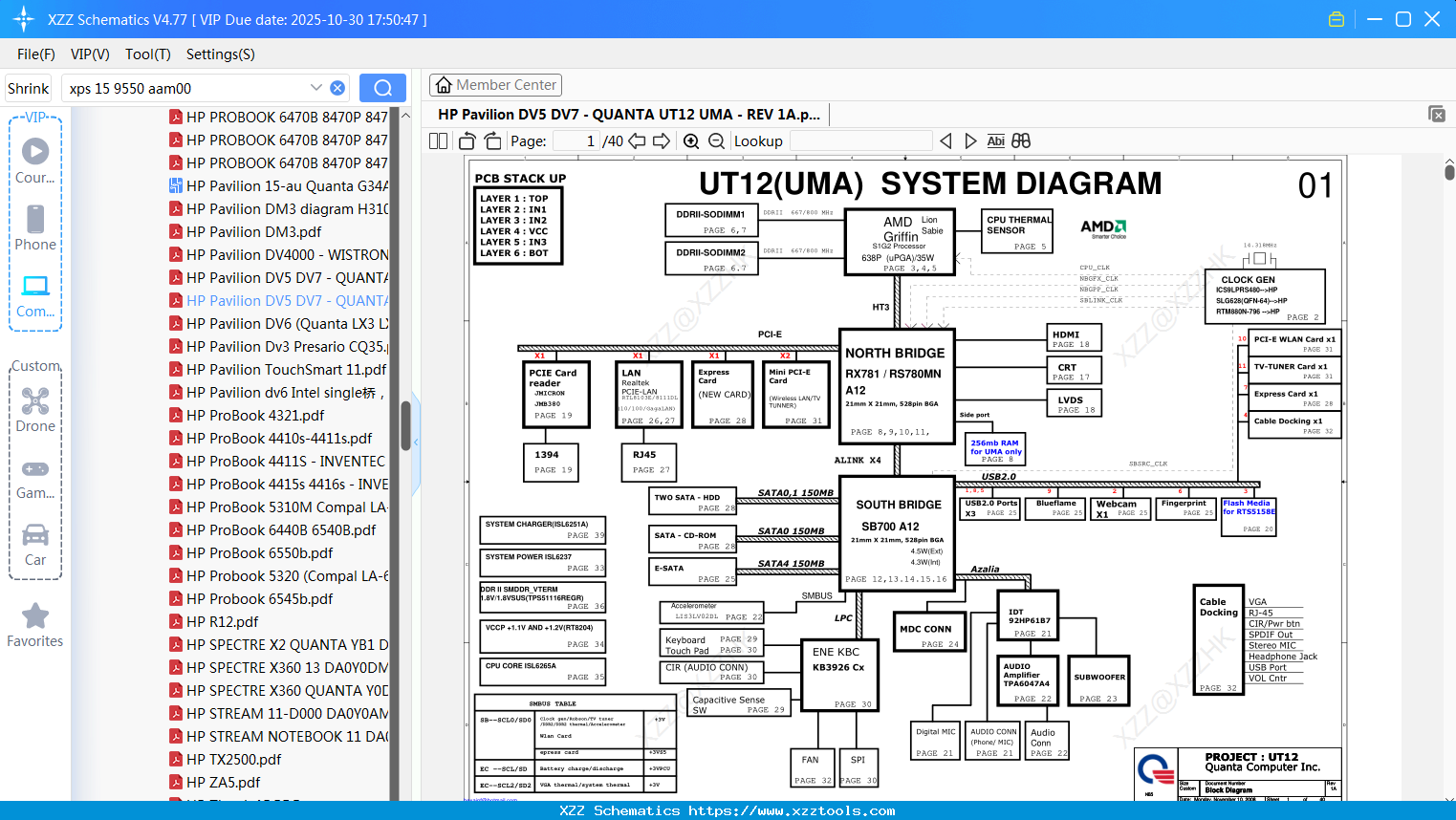Rotate page counterclockwise
The width and height of the screenshot is (1456, 820).
point(467,140)
